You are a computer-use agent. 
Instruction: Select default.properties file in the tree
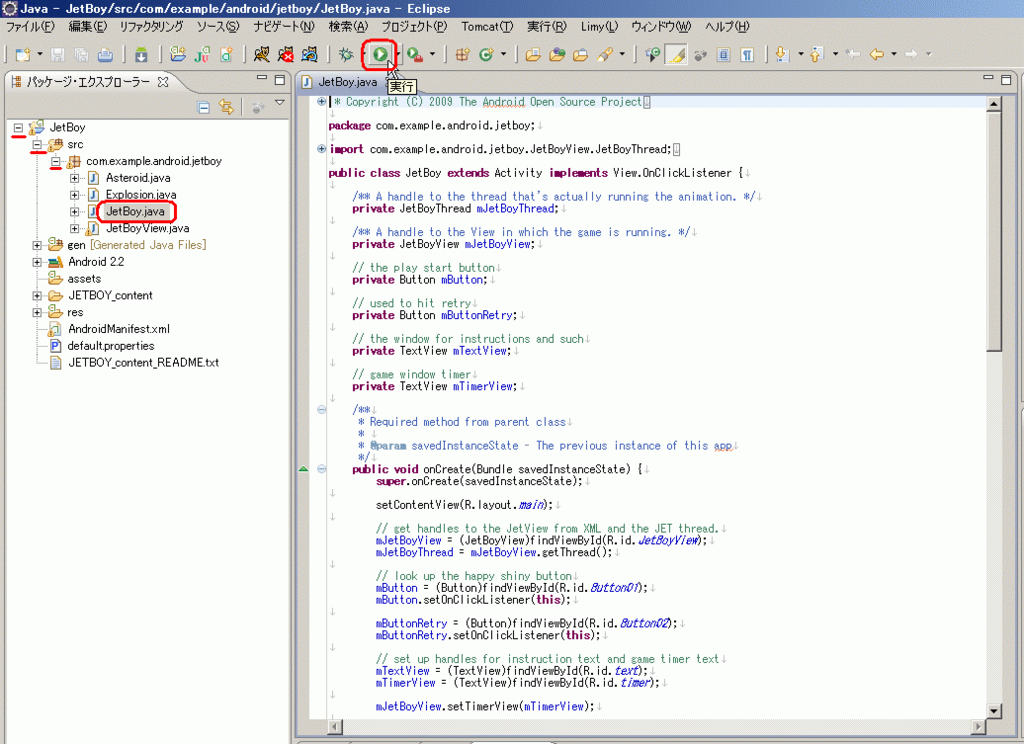click(x=111, y=346)
